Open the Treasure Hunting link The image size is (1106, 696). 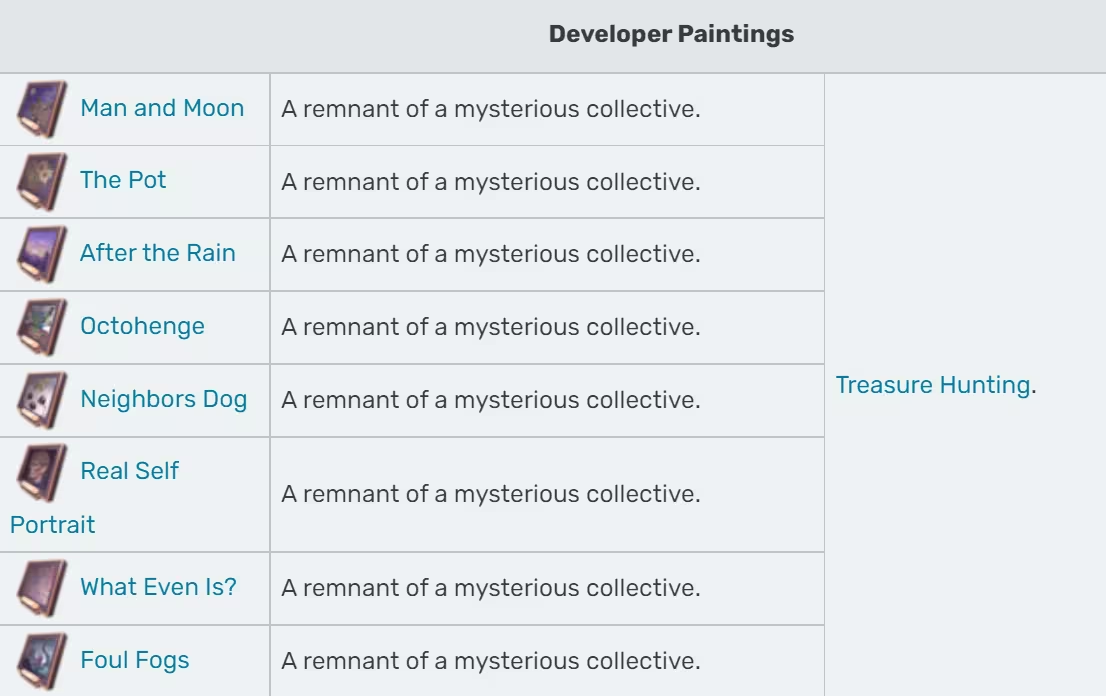933,385
